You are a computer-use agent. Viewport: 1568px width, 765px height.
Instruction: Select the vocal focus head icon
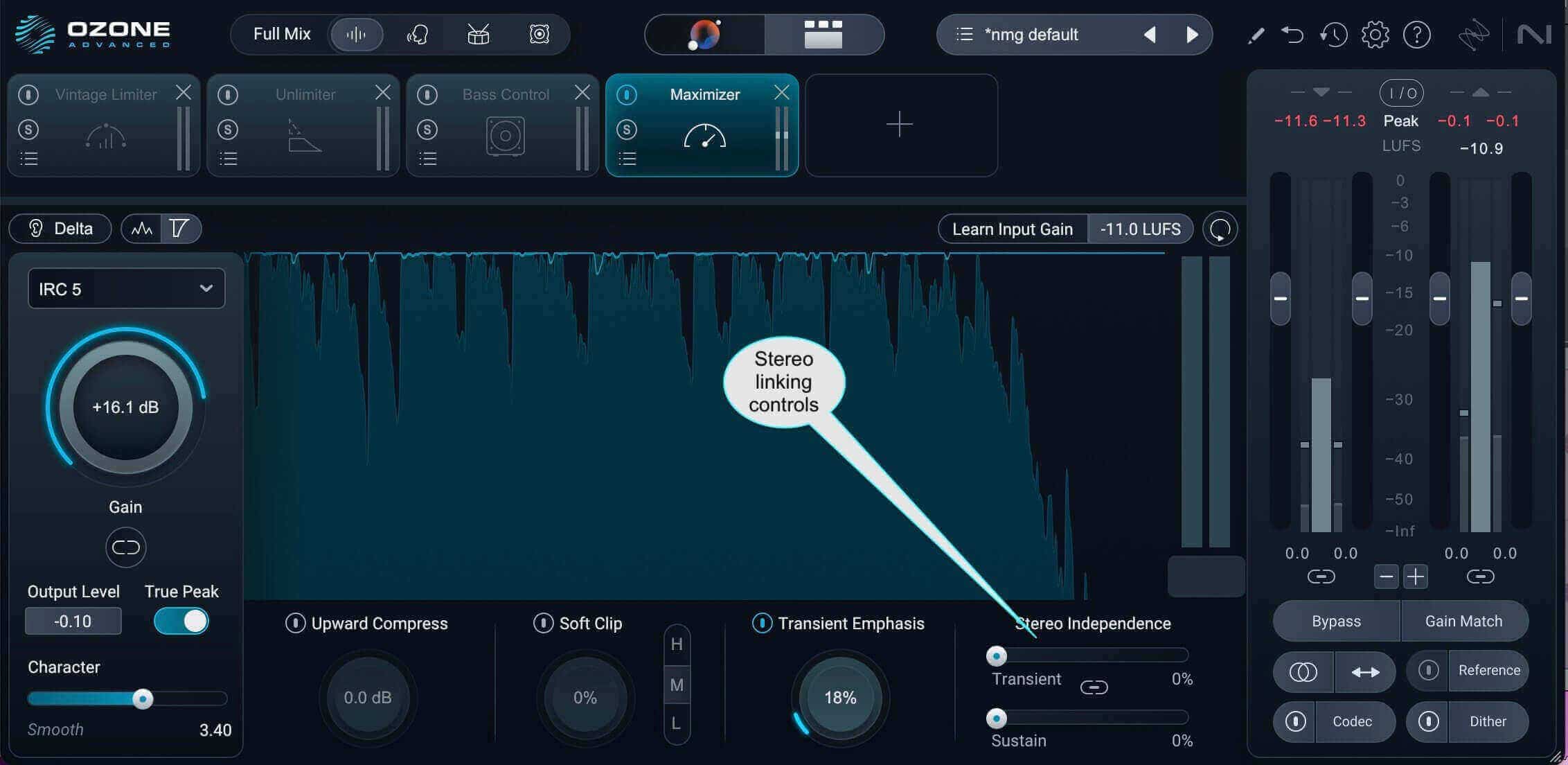[x=417, y=34]
